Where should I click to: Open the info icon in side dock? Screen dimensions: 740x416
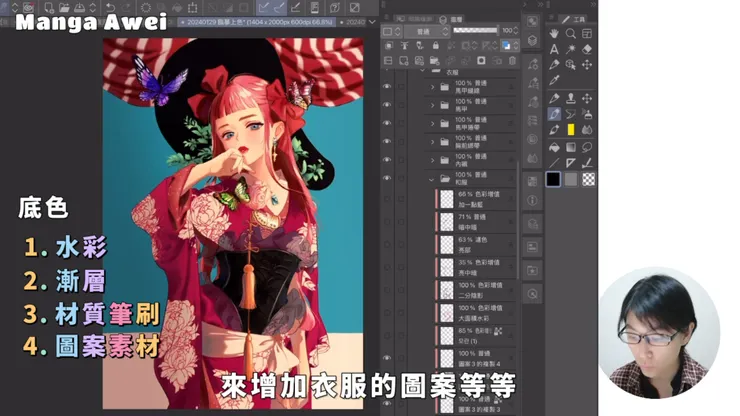pyautogui.click(x=532, y=201)
